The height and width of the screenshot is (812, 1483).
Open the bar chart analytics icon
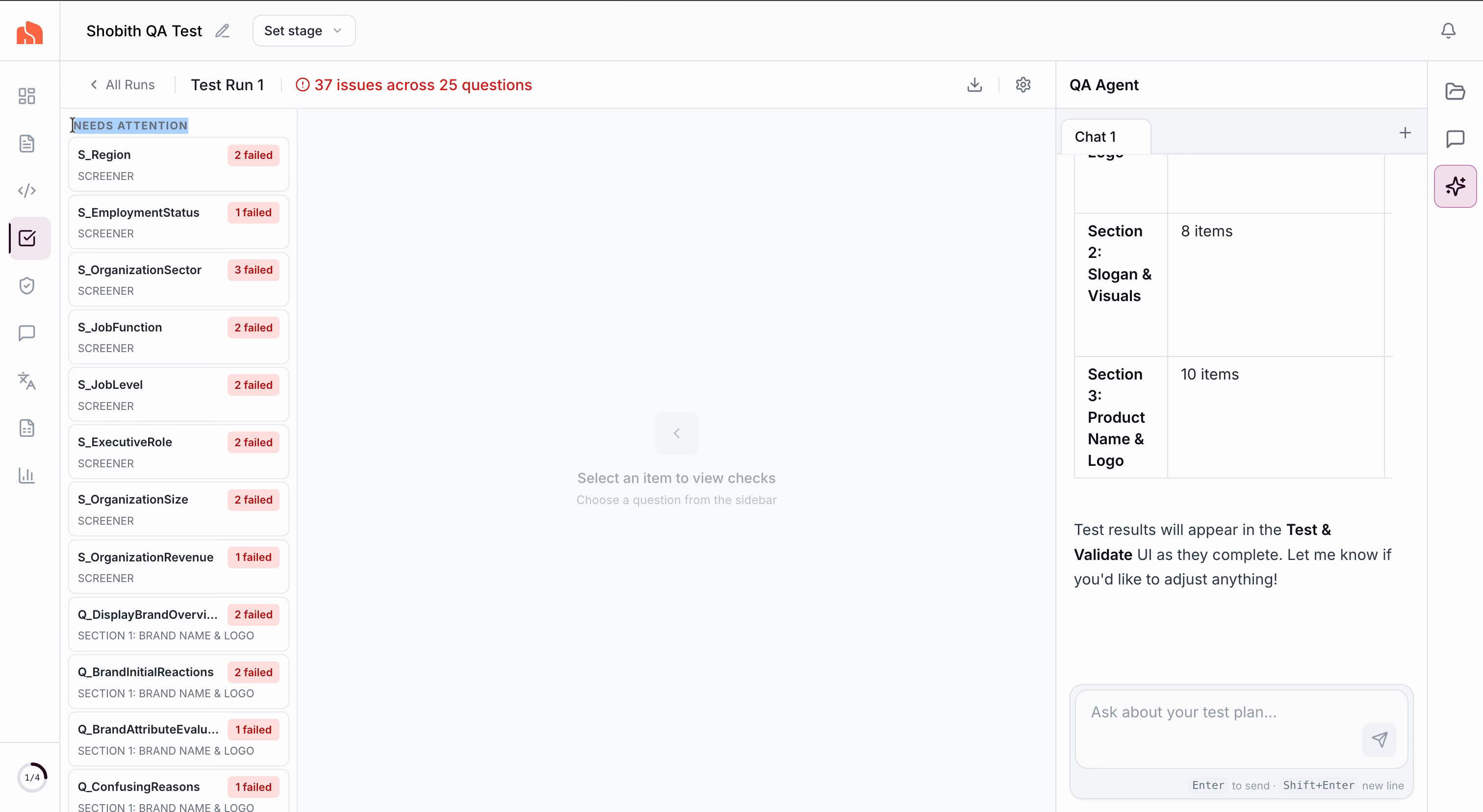coord(27,475)
